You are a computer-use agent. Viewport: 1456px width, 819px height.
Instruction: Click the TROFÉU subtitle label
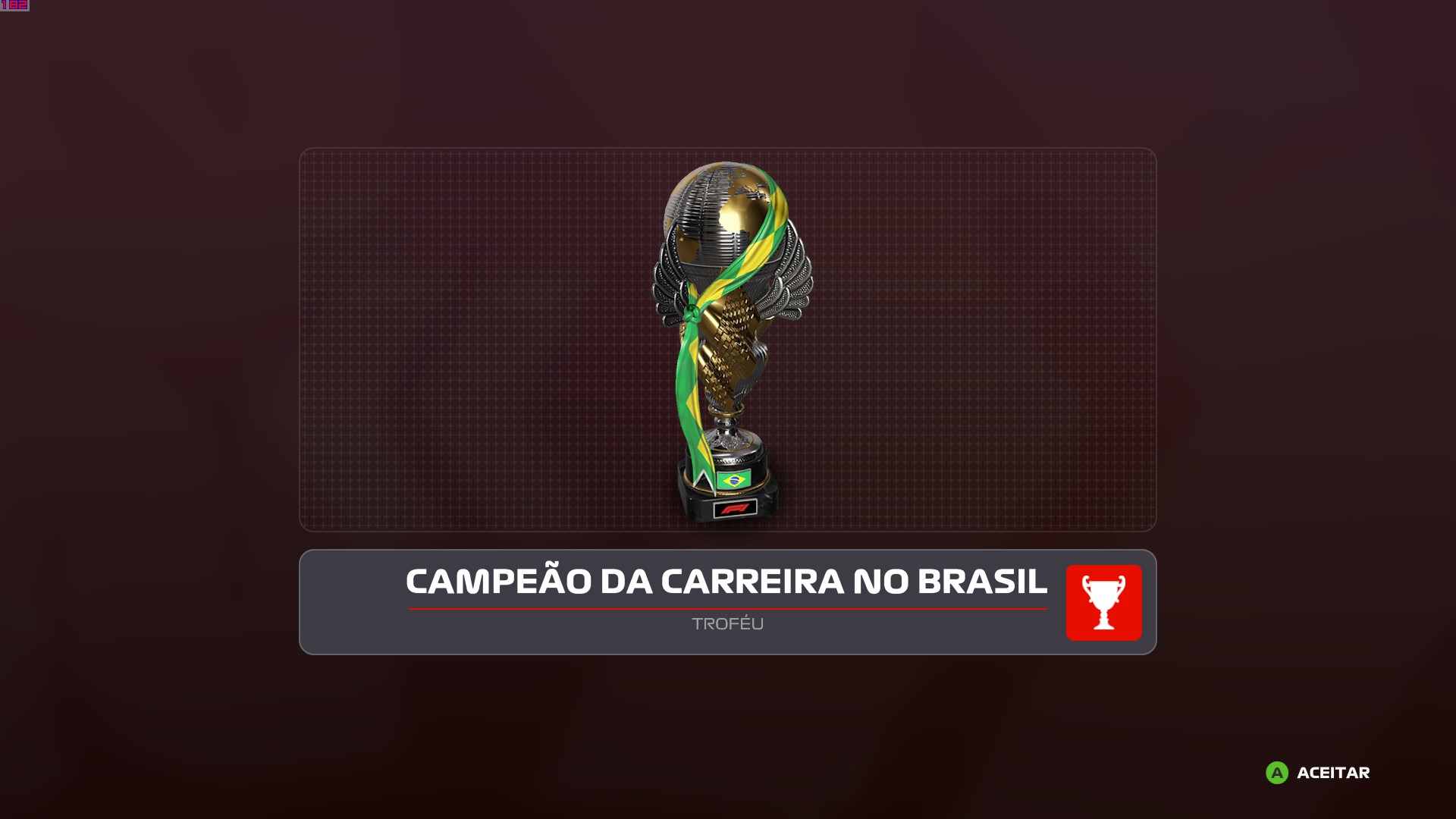coord(727,623)
